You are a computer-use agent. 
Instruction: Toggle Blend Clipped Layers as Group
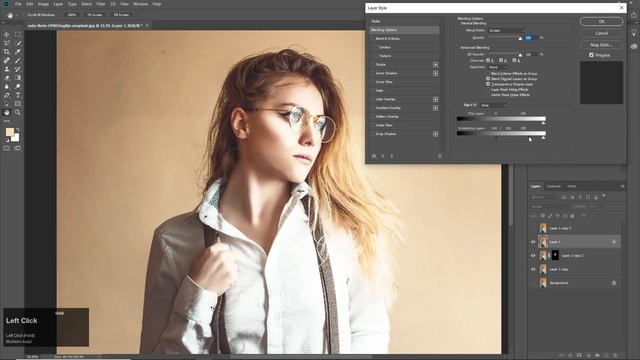click(x=488, y=79)
